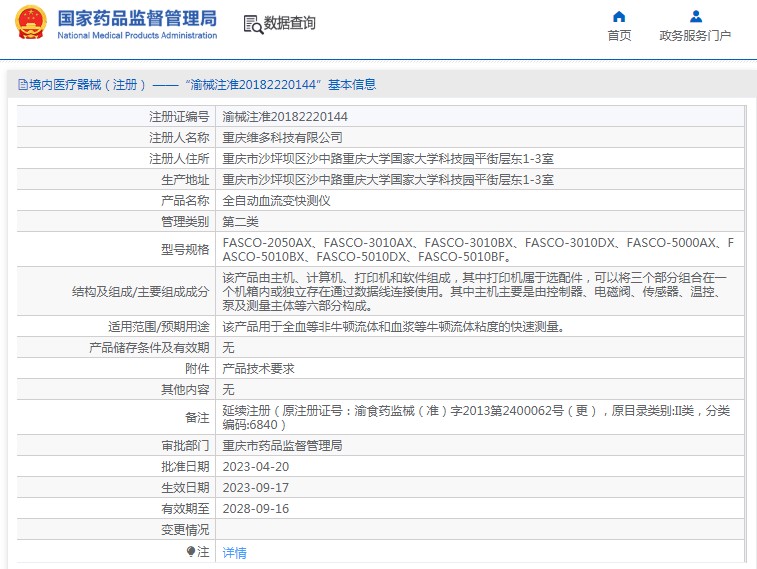Click the 产品技术要求 attachment text
This screenshot has height=569, width=757.
258,368
